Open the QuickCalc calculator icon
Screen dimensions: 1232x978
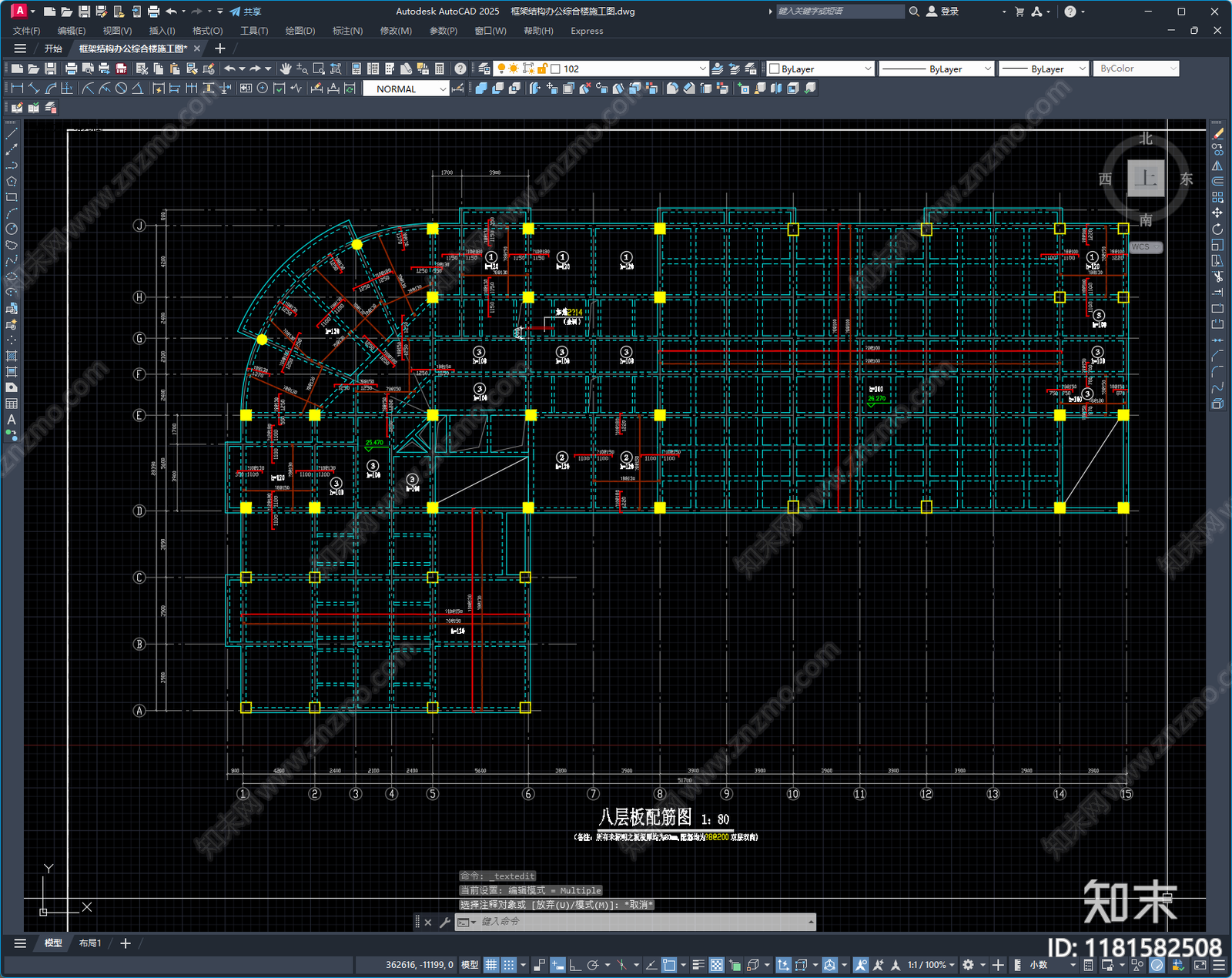[440, 69]
